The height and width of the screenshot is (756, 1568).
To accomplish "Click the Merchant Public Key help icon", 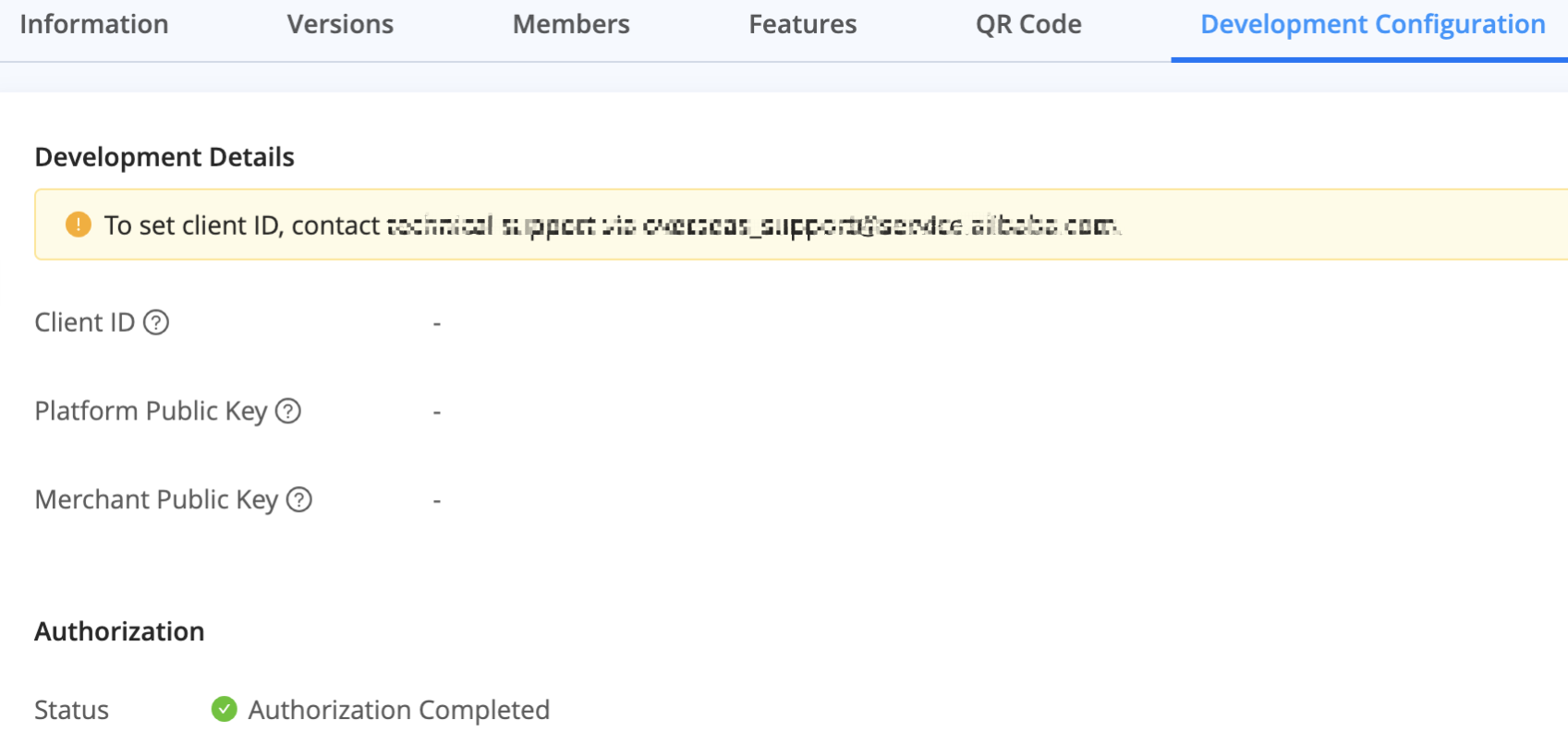I will [x=298, y=500].
